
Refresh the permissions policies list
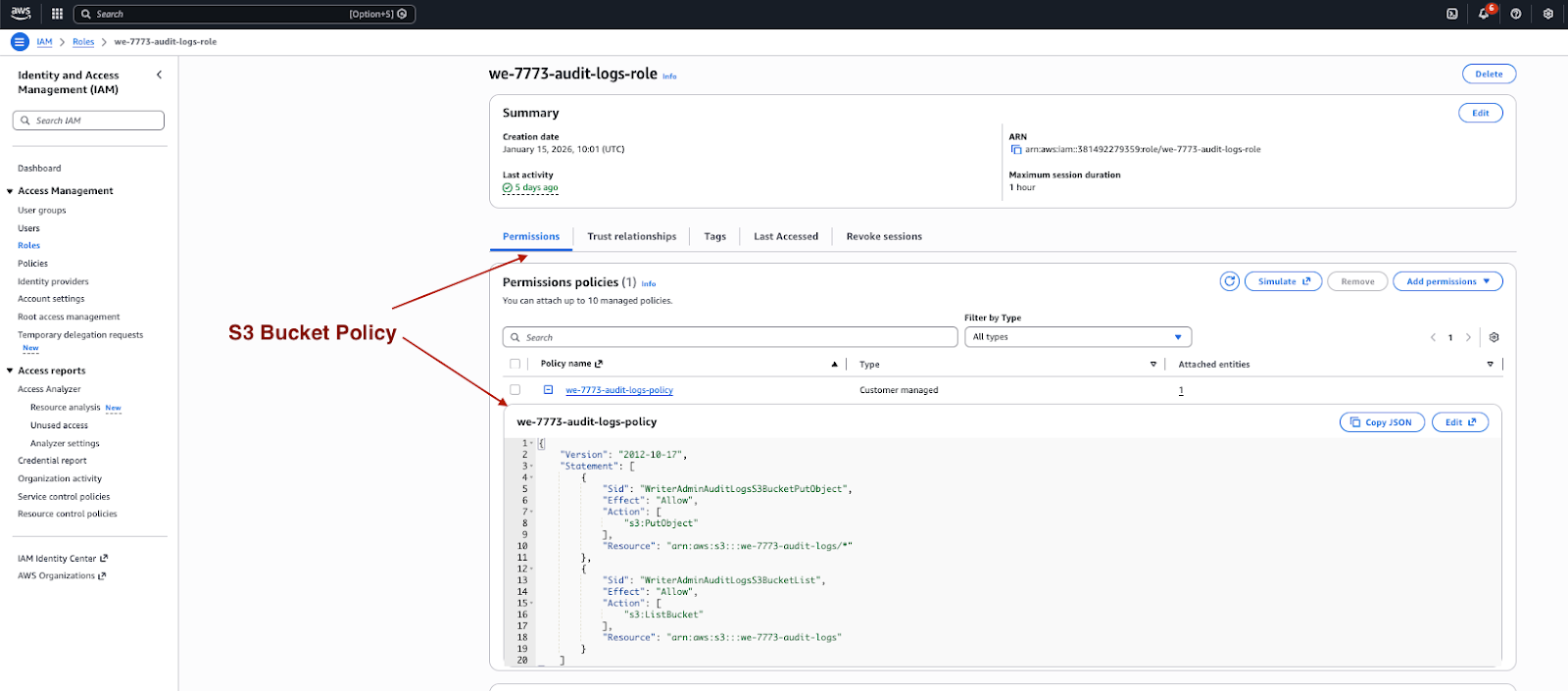tap(1230, 281)
